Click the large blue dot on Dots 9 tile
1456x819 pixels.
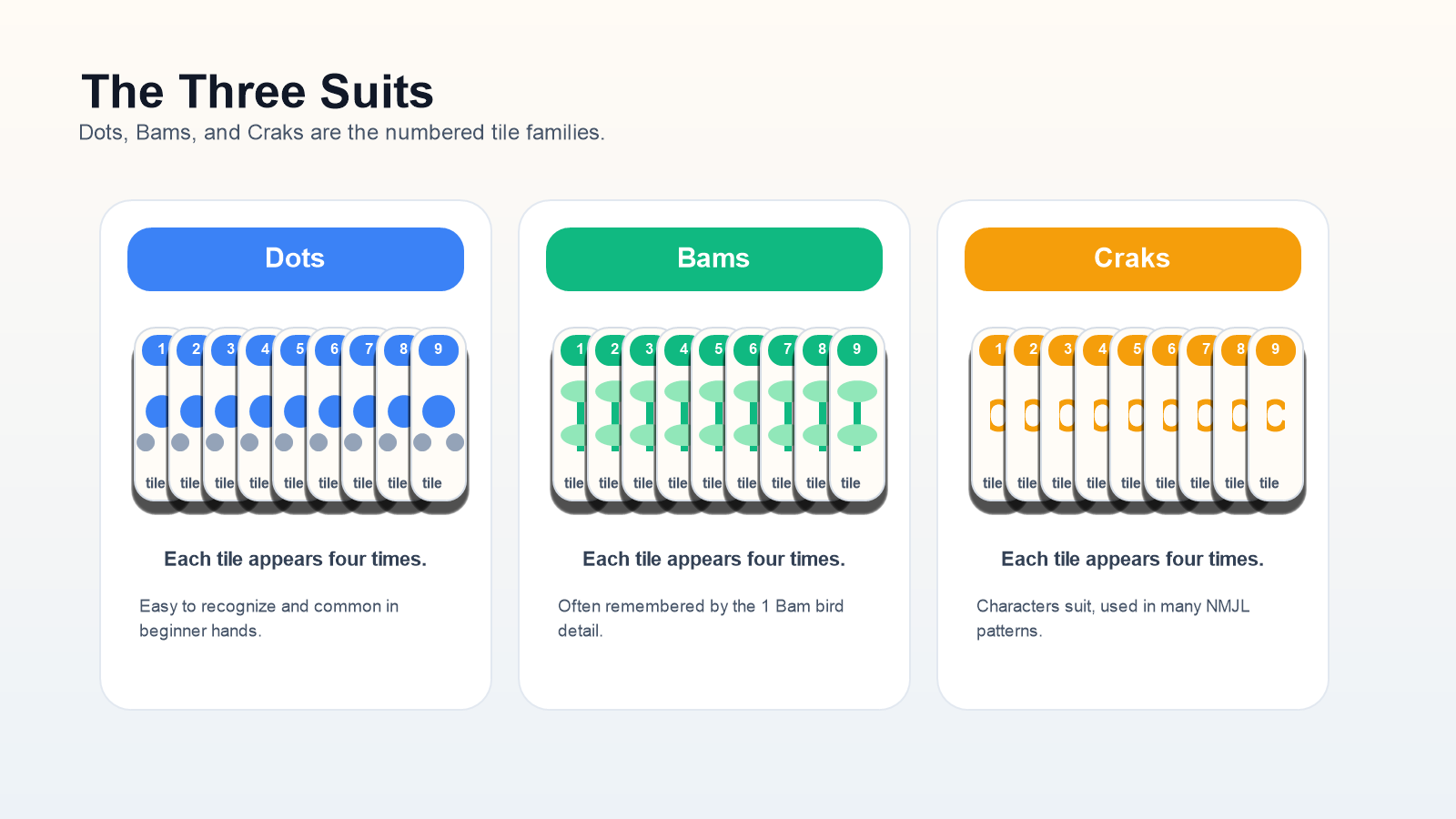(439, 411)
